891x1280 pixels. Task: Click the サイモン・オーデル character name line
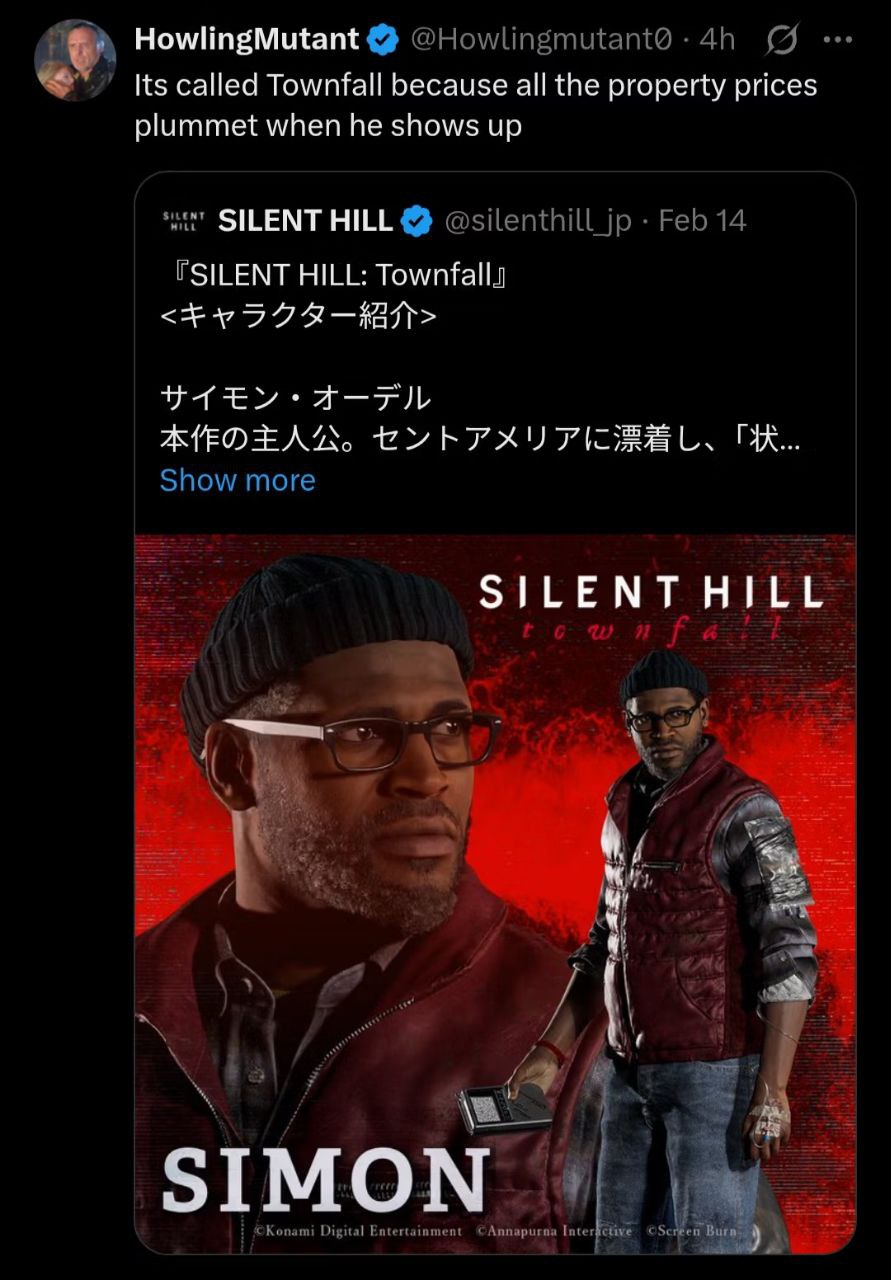296,398
